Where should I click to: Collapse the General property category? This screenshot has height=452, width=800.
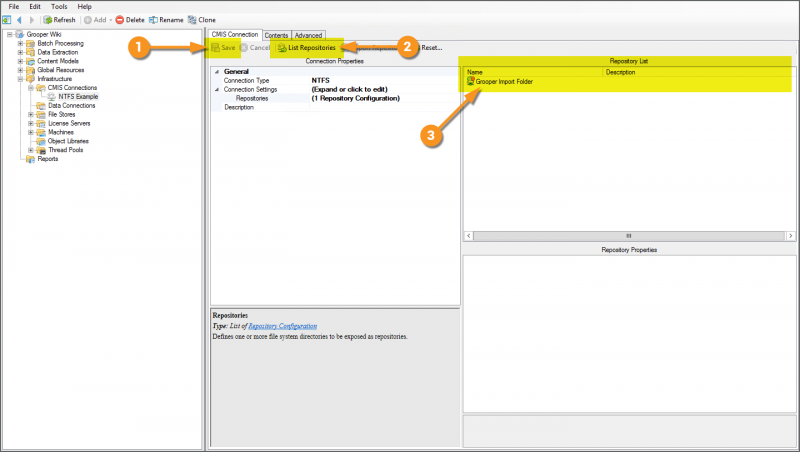pos(217,72)
